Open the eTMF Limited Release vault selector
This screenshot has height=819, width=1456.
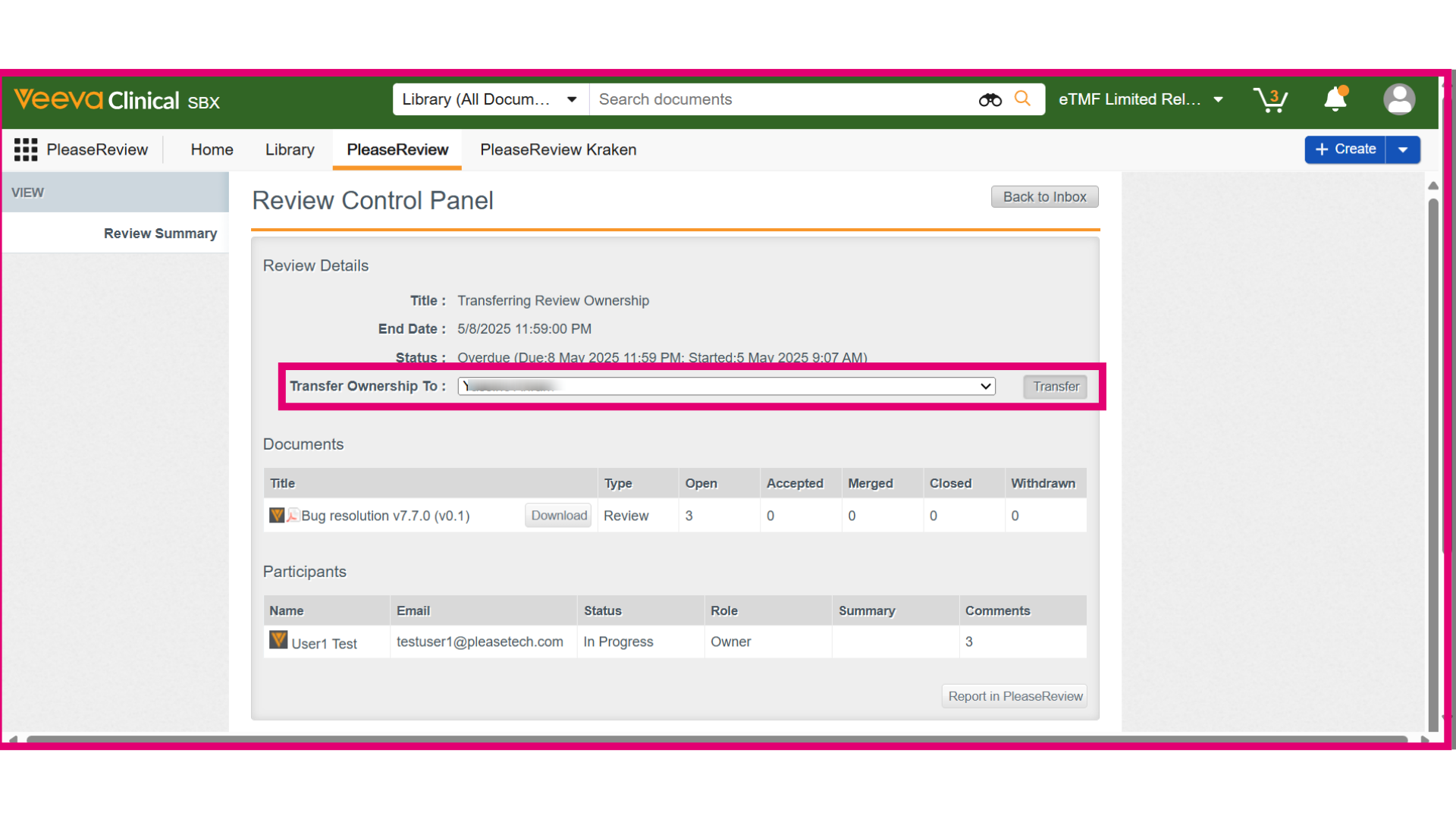pyautogui.click(x=1141, y=99)
